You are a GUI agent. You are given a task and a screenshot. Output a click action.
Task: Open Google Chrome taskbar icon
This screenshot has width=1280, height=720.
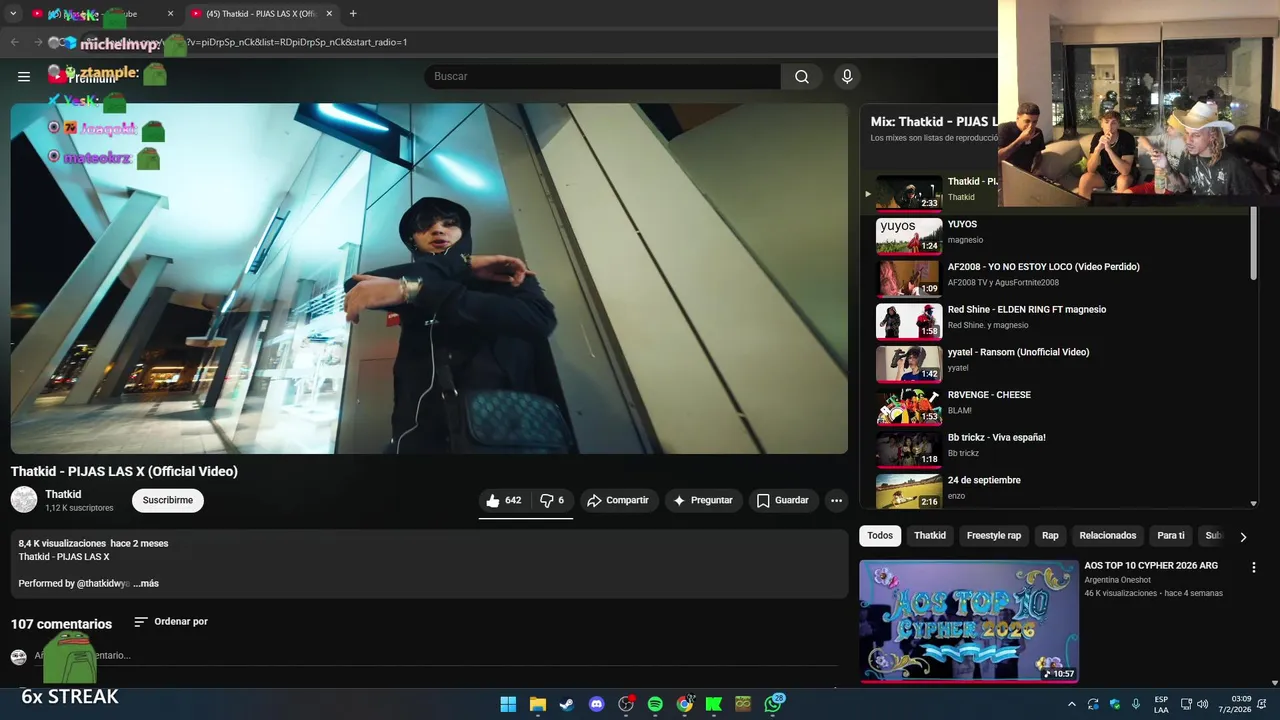click(685, 704)
